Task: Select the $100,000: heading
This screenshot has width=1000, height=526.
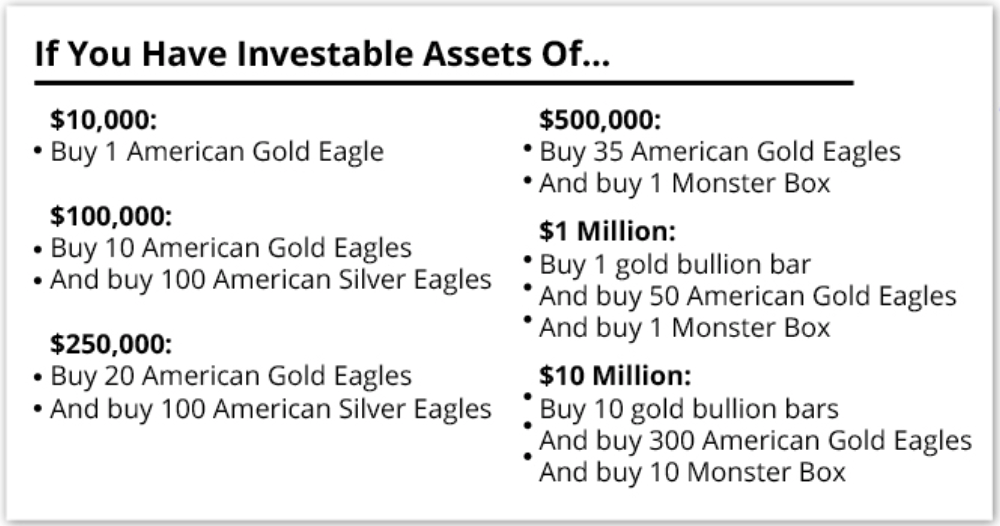Action: tap(111, 216)
